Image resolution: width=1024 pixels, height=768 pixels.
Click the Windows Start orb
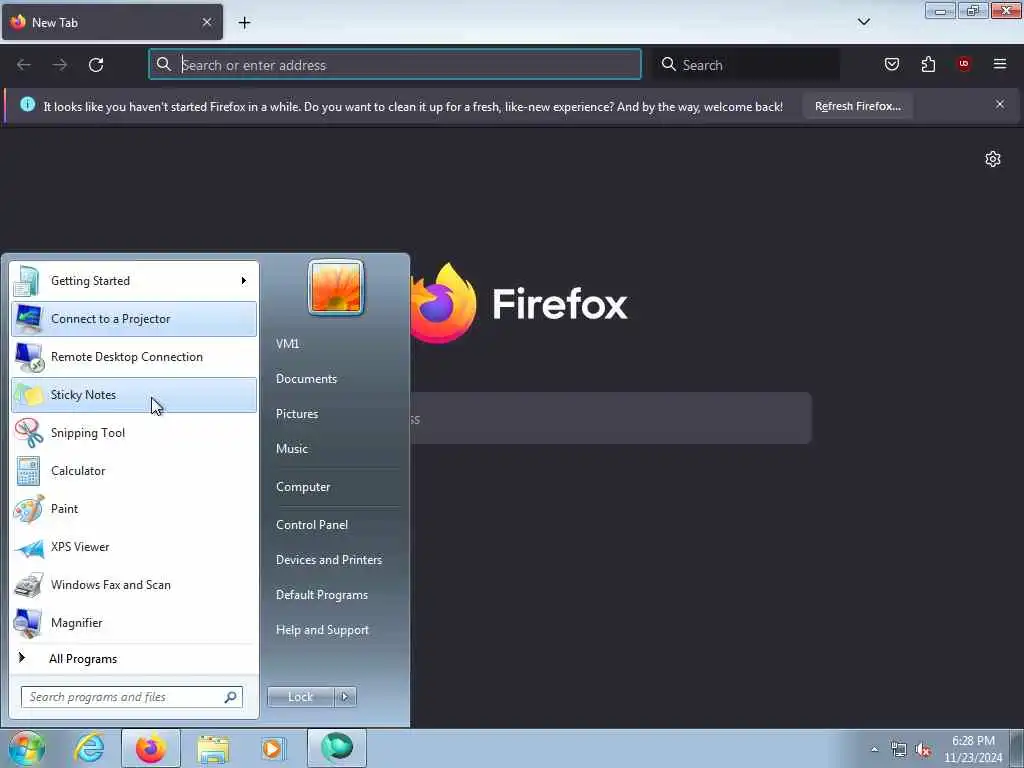(x=26, y=748)
